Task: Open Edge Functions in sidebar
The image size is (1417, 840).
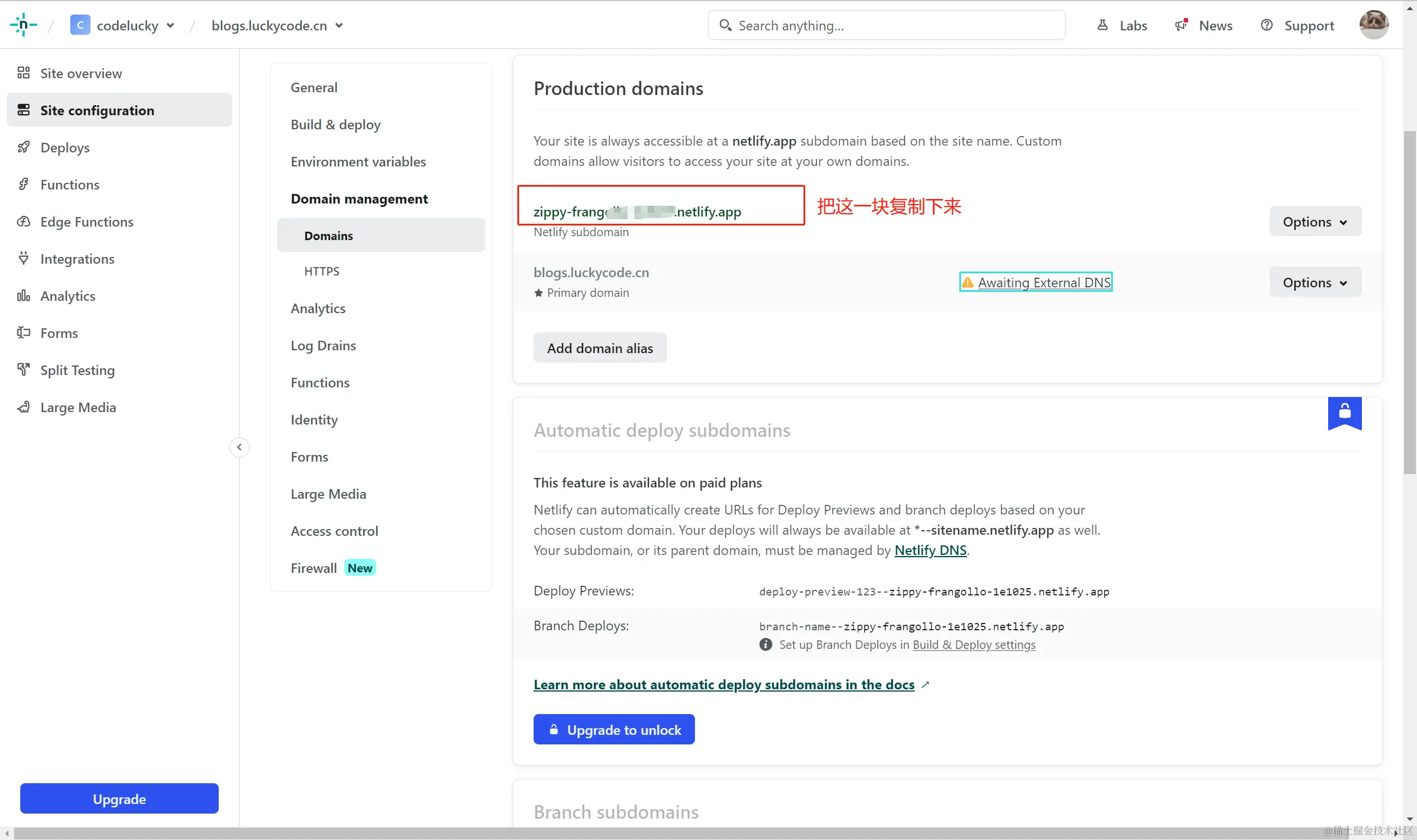Action: tap(119, 222)
